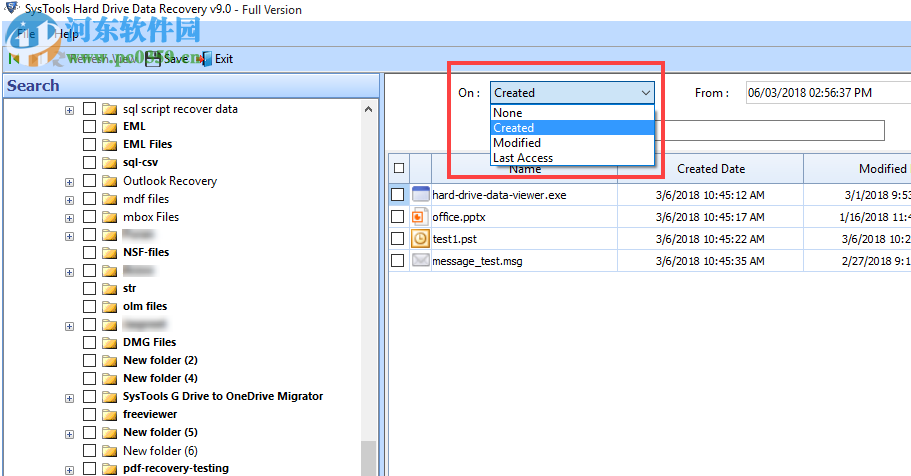Image resolution: width=911 pixels, height=476 pixels.
Task: Choose Modified in the date filter list
Action: point(572,143)
